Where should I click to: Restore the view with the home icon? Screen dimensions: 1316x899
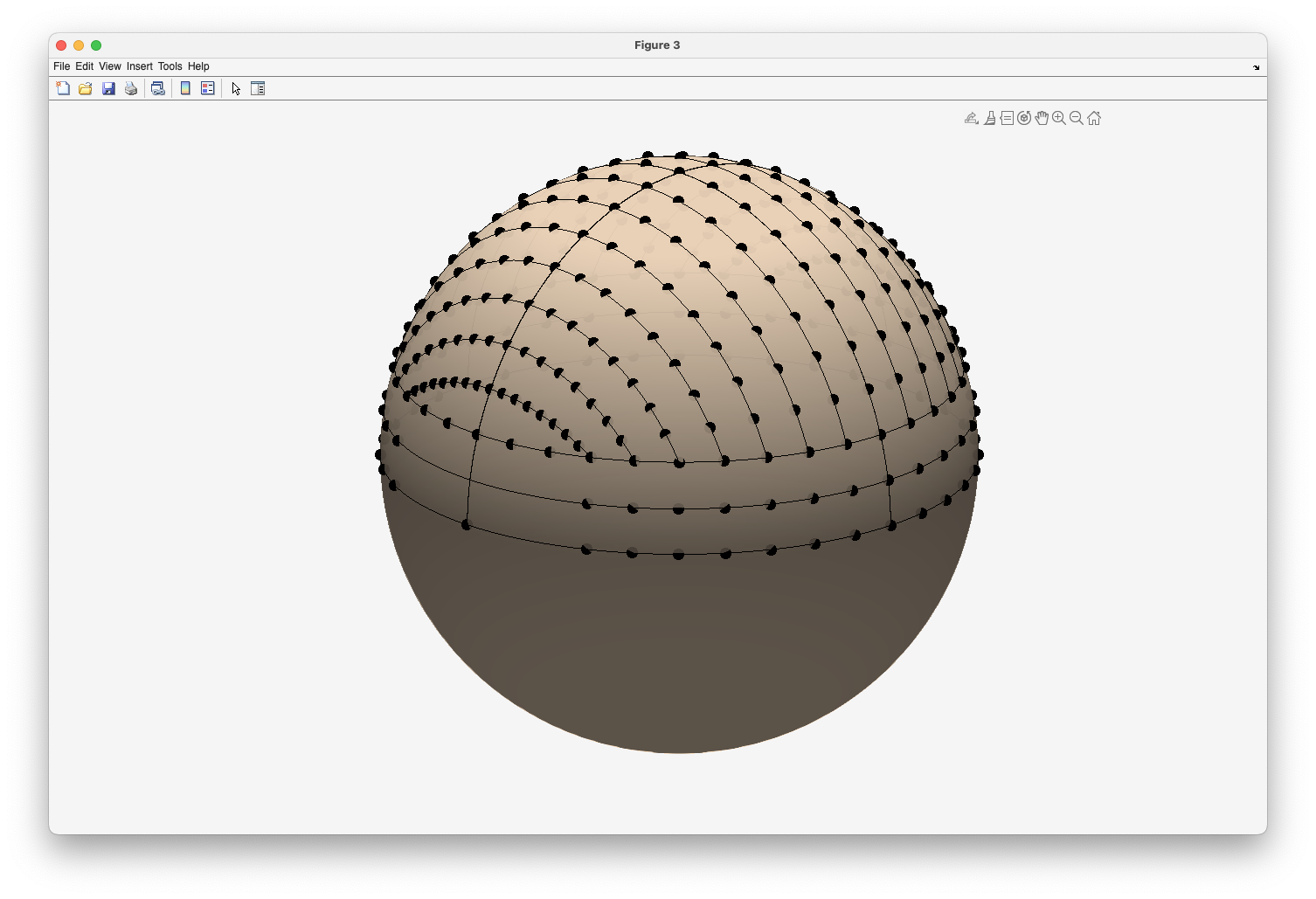[1094, 118]
